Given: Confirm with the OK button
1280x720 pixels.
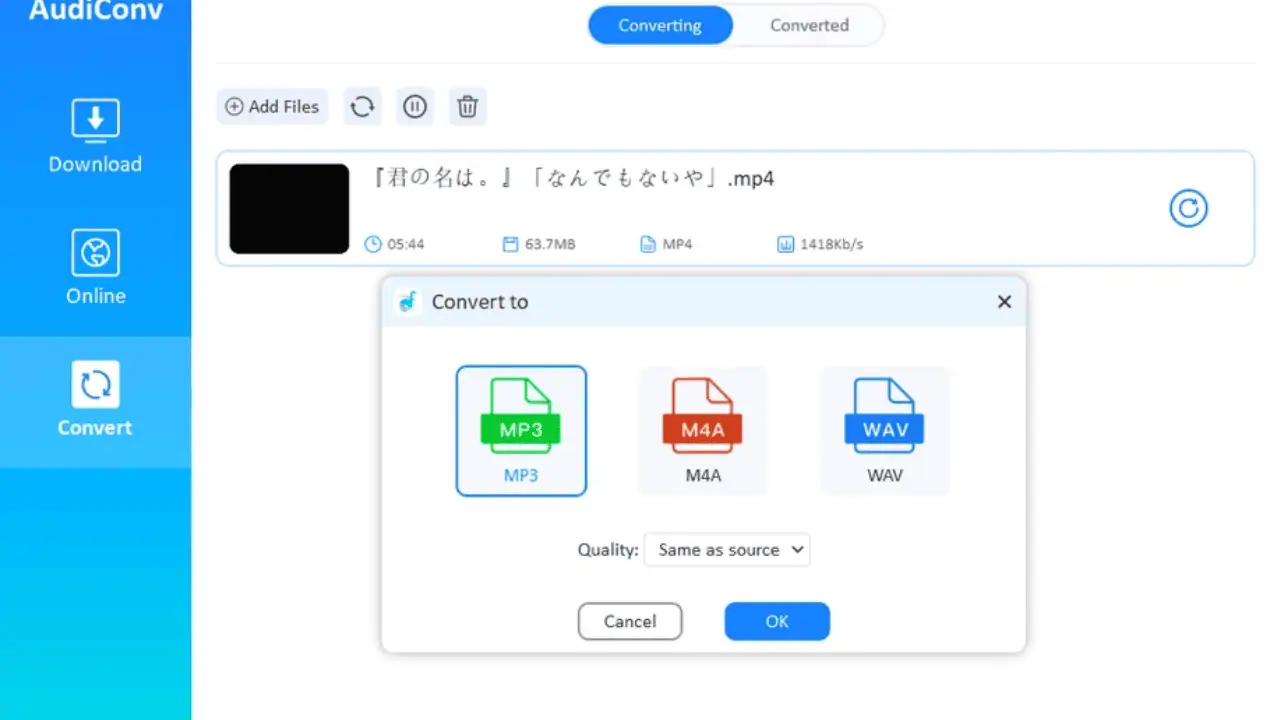Looking at the screenshot, I should pyautogui.click(x=777, y=621).
